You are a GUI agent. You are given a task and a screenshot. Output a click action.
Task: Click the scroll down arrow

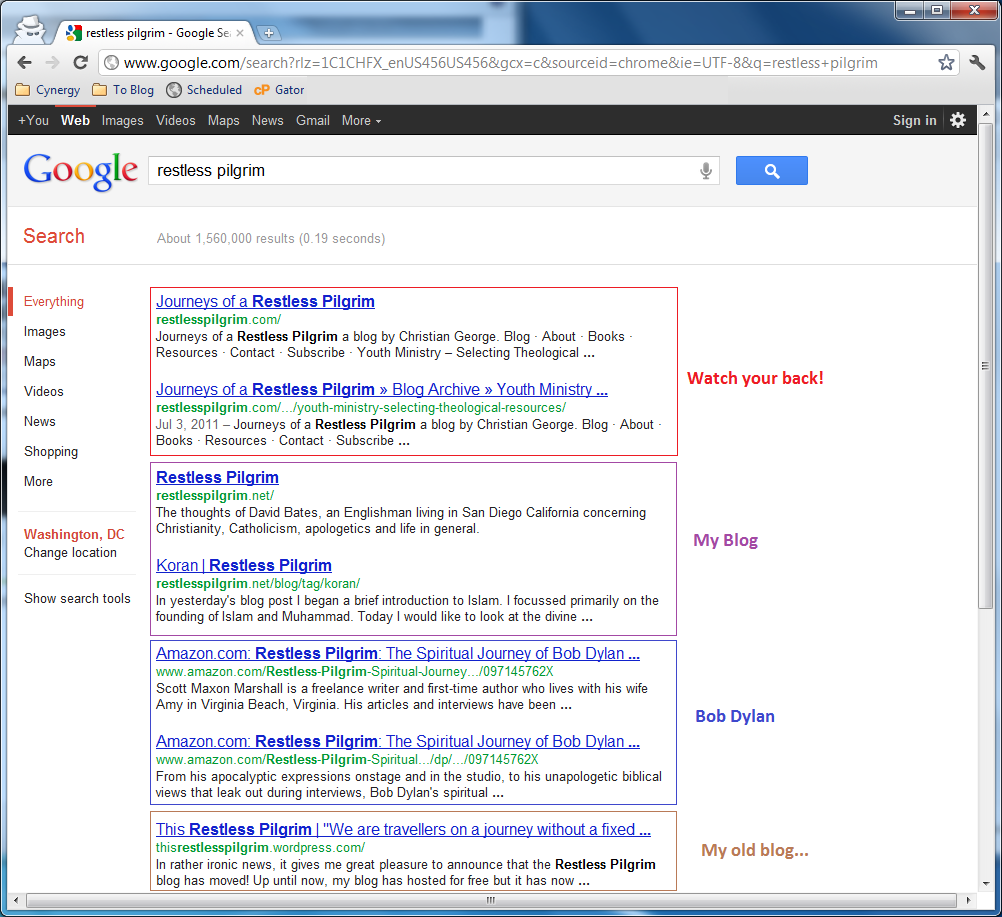pyautogui.click(x=985, y=884)
